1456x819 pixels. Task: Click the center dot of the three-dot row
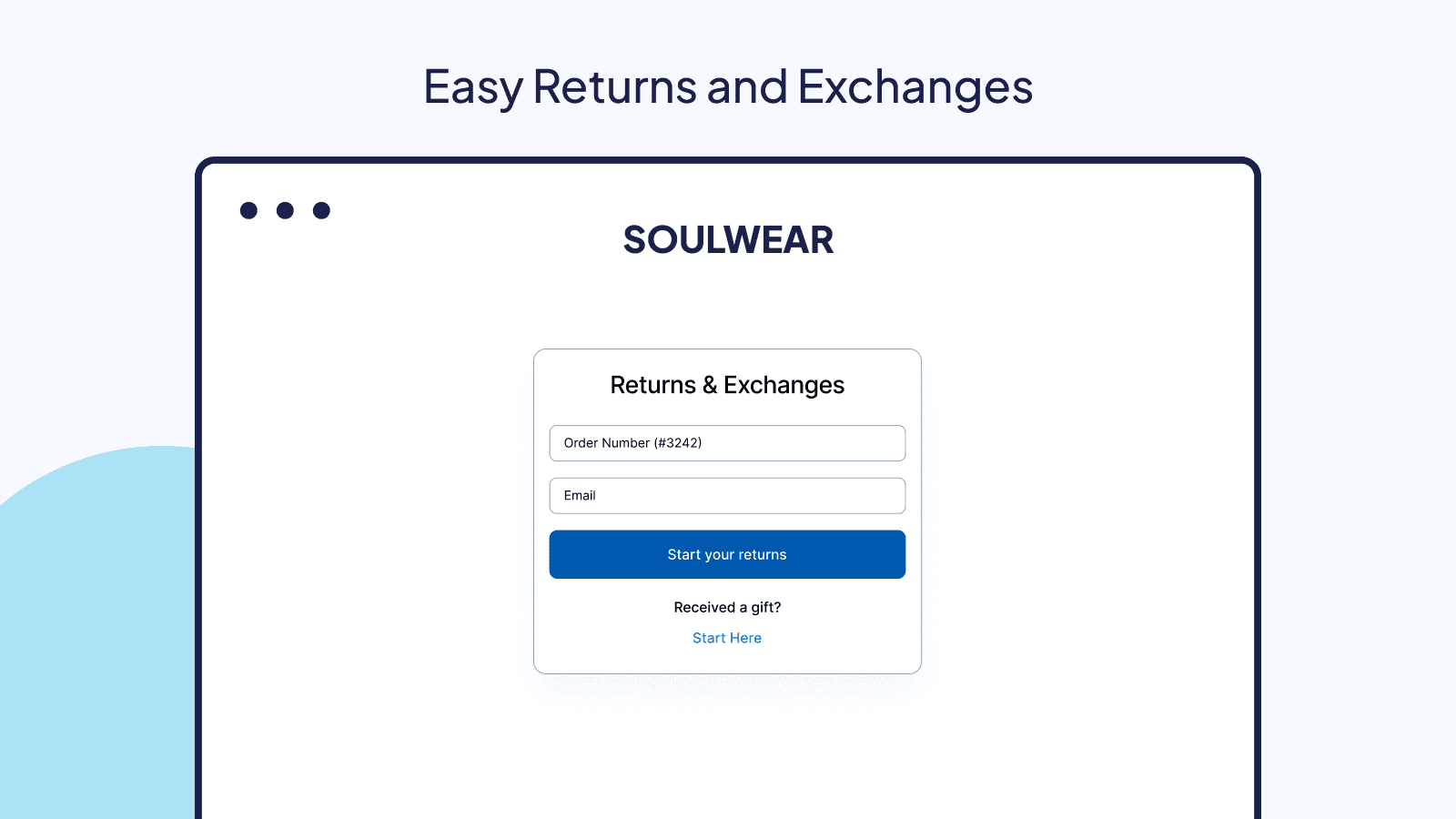tap(285, 209)
